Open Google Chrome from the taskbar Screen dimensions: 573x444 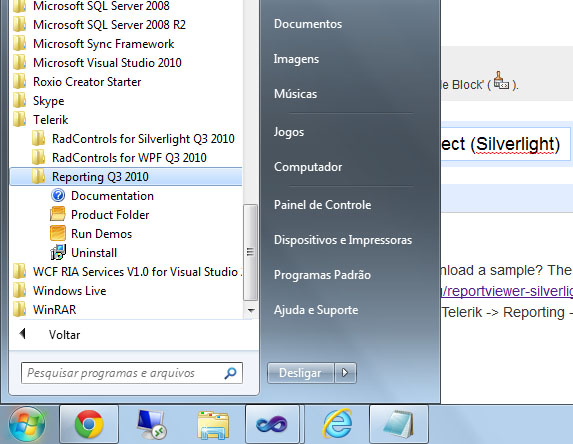click(x=89, y=424)
